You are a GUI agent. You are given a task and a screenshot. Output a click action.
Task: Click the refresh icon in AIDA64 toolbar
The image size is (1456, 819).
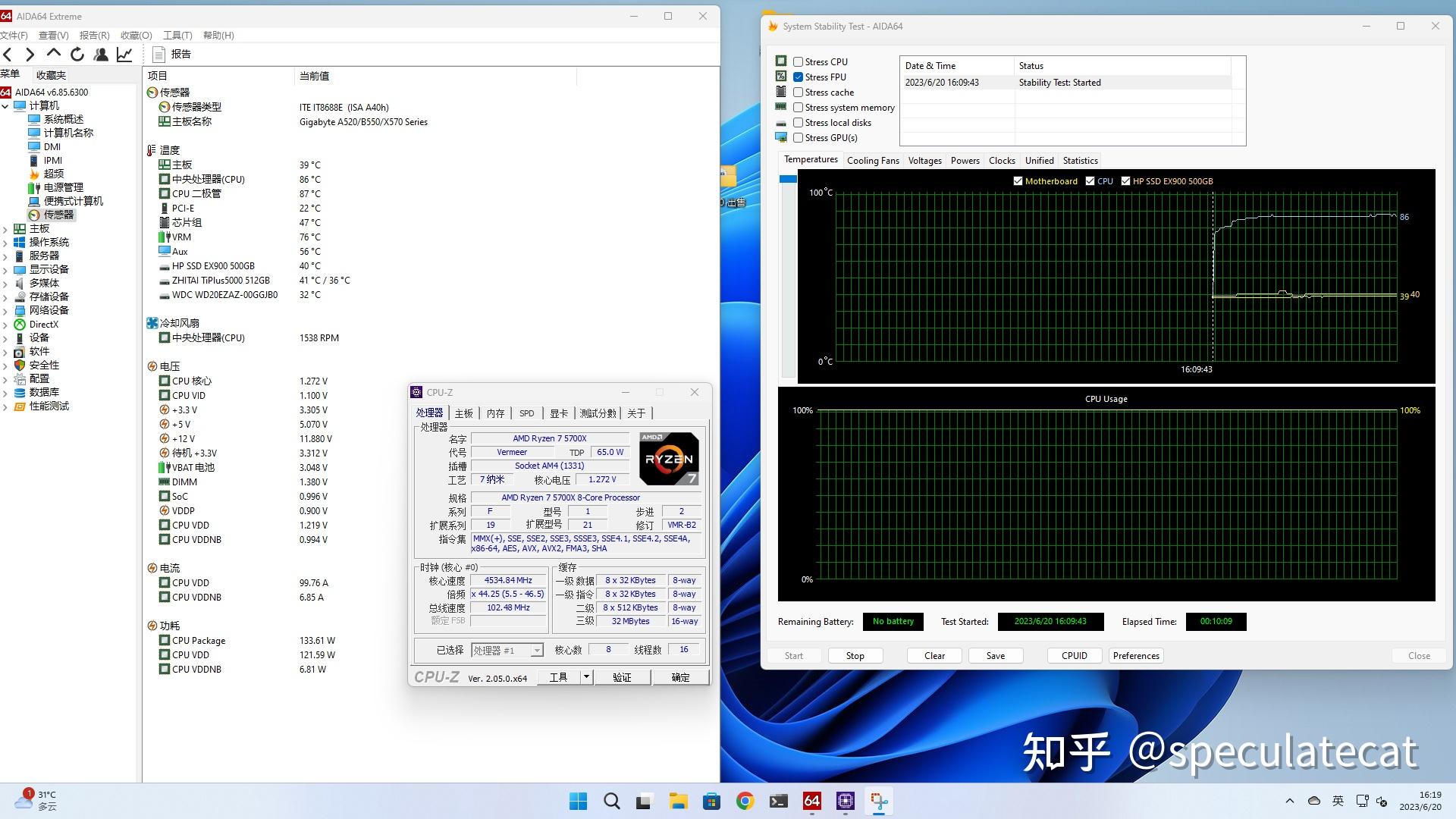[77, 54]
